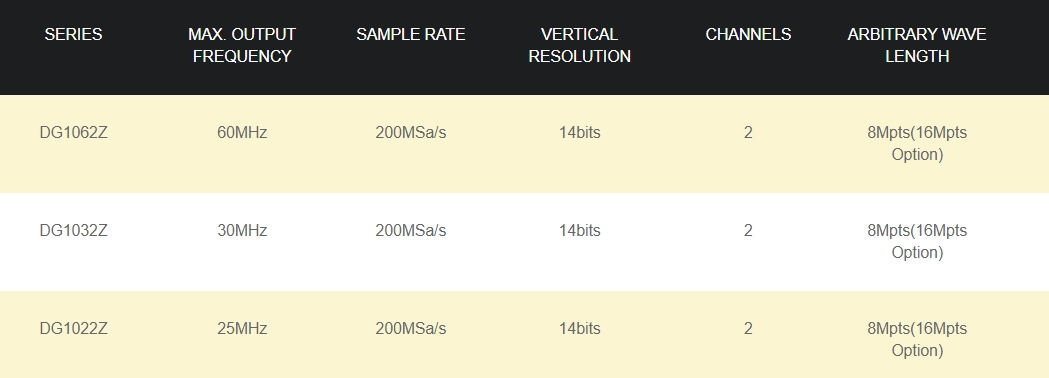The width and height of the screenshot is (1049, 378).
Task: Click DG1062Z's 14bits resolution cell
Action: 579,132
